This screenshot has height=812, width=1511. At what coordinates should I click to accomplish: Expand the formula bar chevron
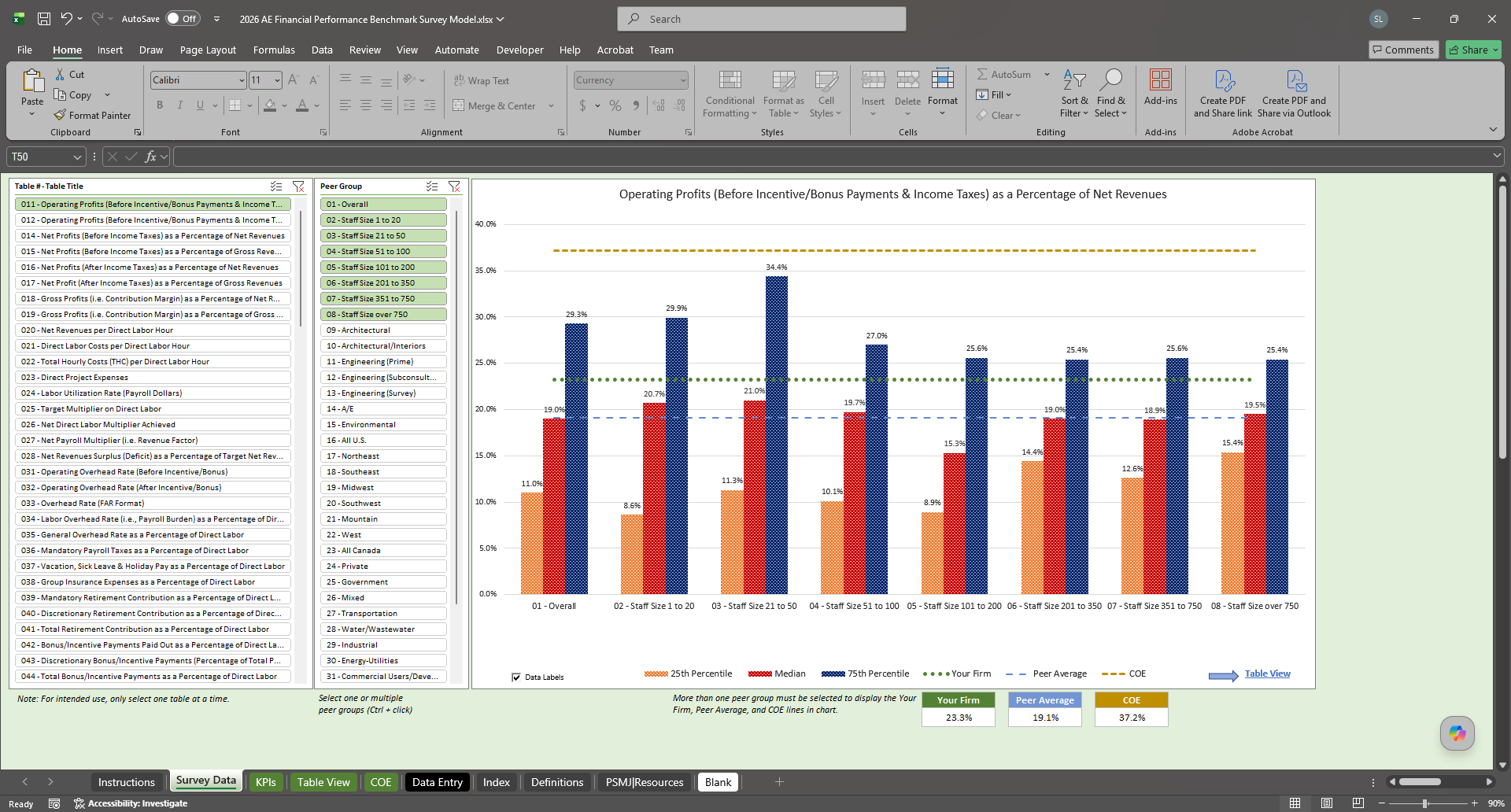(x=1497, y=156)
